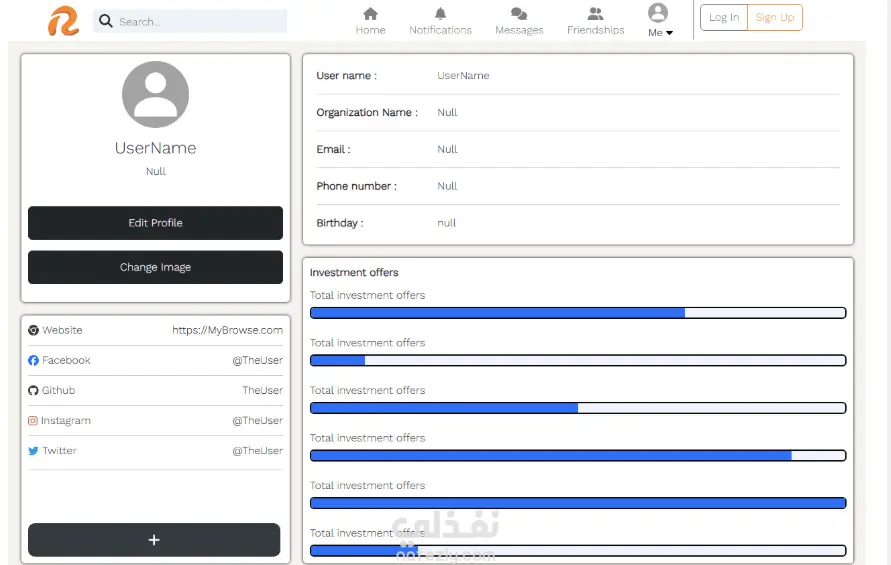The height and width of the screenshot is (565, 891).
Task: Click the Log In button
Action: coord(724,18)
